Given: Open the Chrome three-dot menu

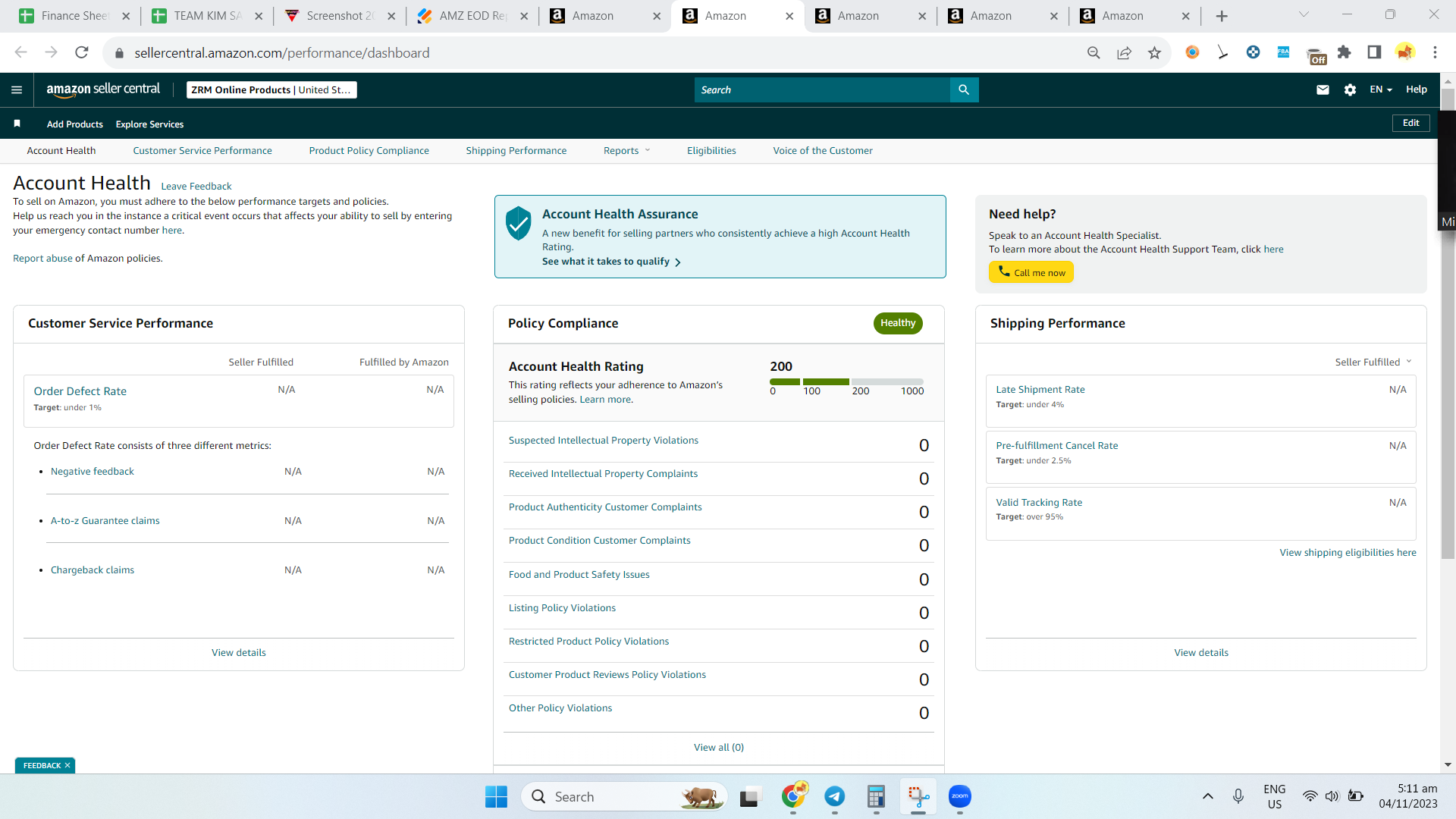Looking at the screenshot, I should pyautogui.click(x=1435, y=52).
